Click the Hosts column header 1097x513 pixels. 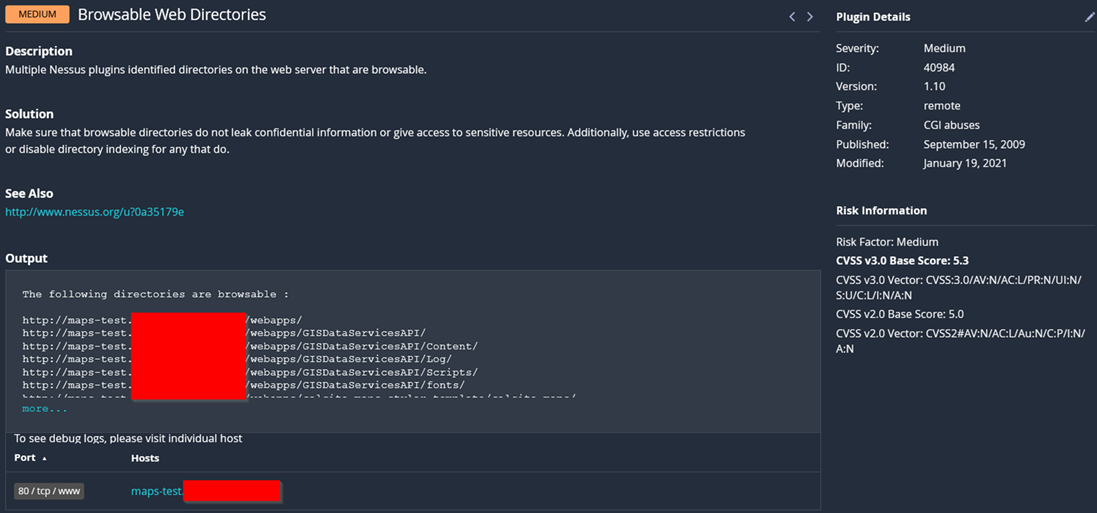tap(145, 458)
